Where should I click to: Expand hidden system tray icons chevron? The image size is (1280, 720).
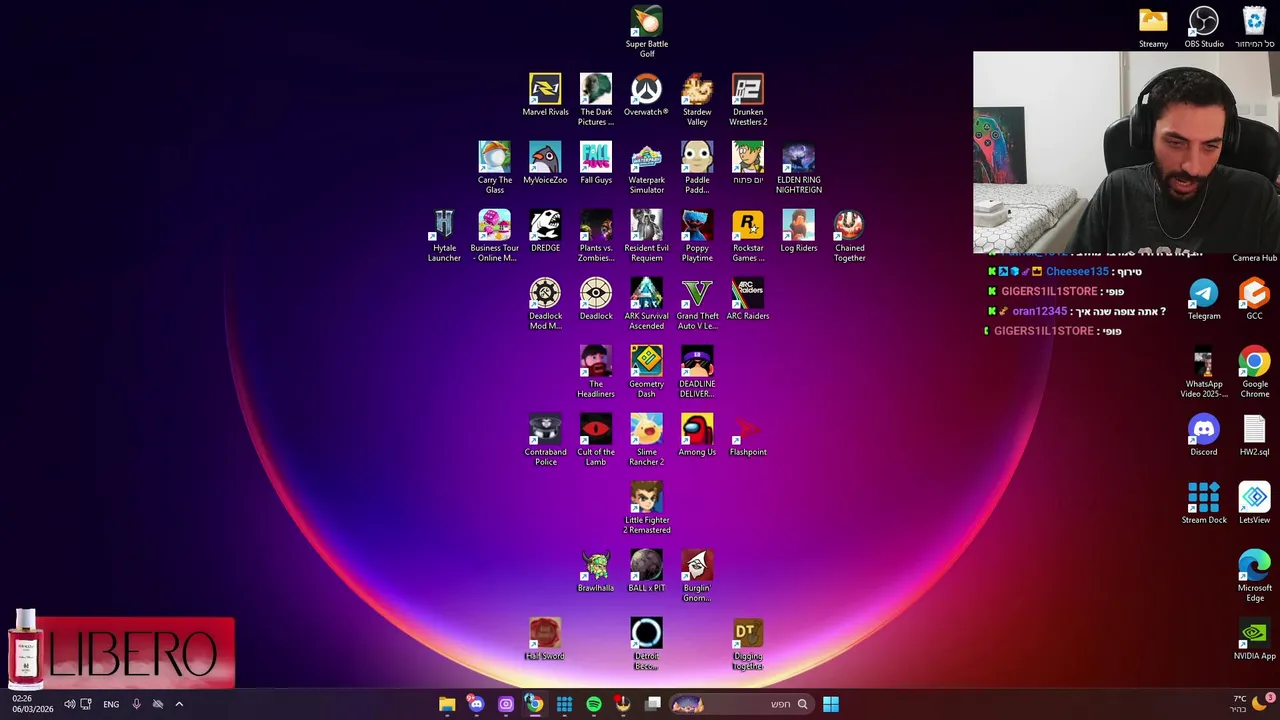(x=179, y=704)
